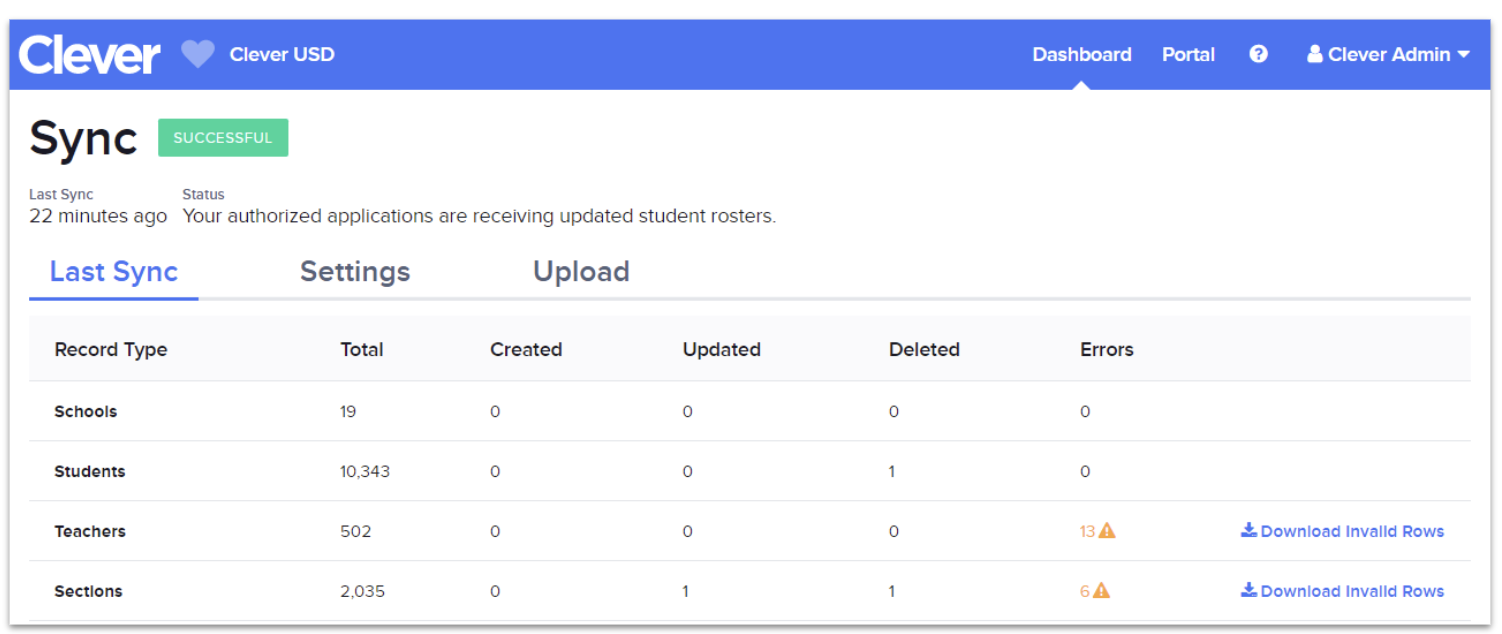Click the Sections updated count link
Screen dimensions: 1502x634
(x=686, y=591)
